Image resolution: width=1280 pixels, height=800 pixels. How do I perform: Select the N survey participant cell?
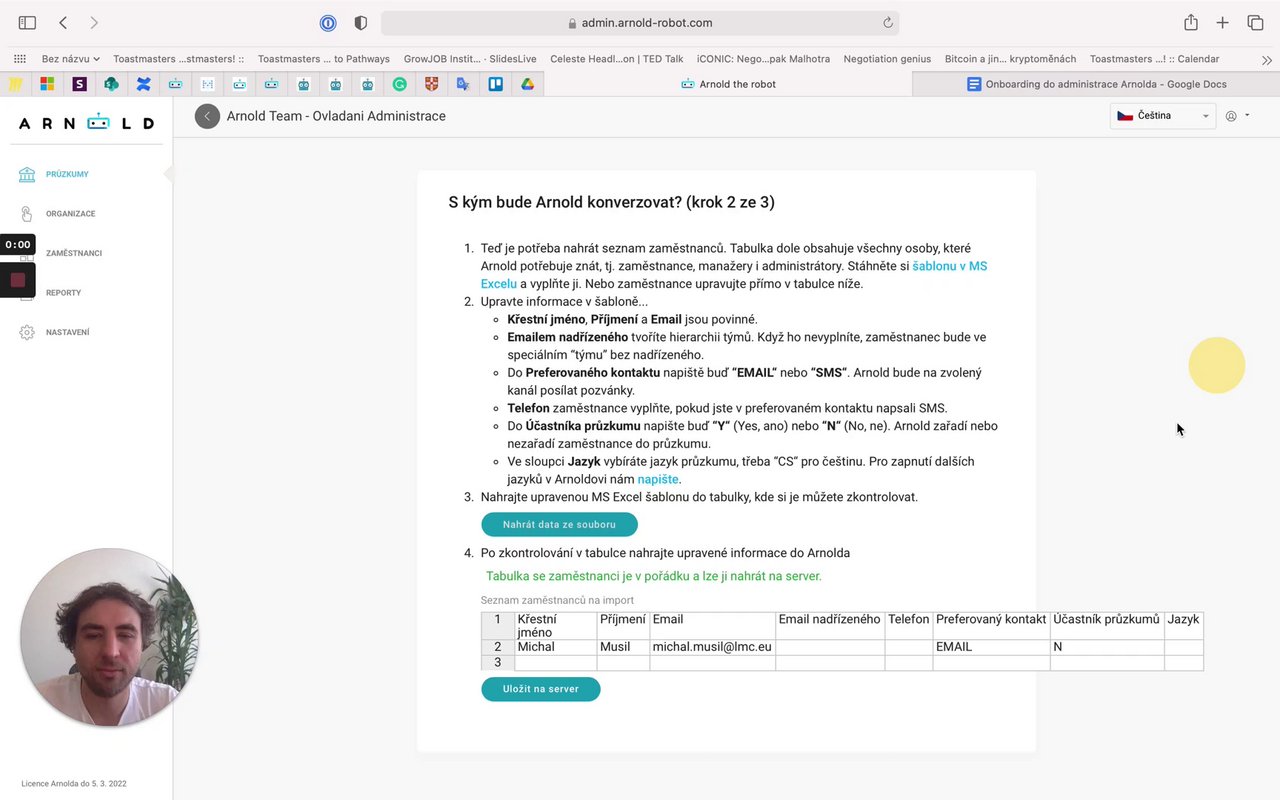click(x=1107, y=647)
